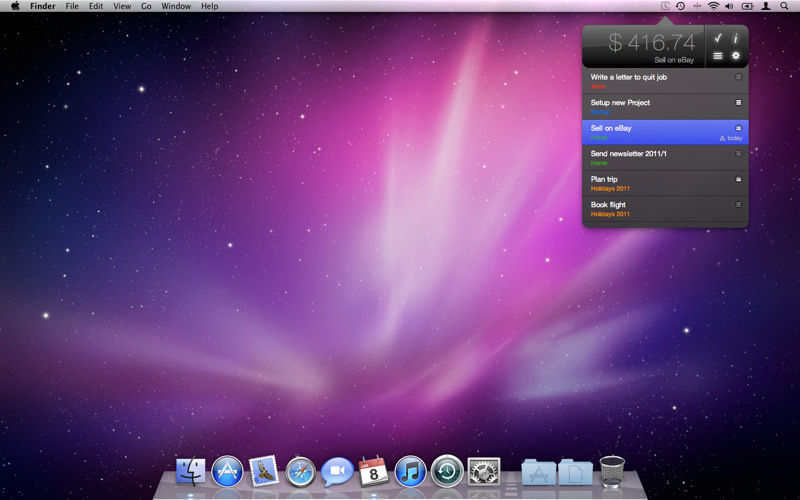Open the Help menu
The height and width of the screenshot is (500, 800).
click(x=210, y=6)
